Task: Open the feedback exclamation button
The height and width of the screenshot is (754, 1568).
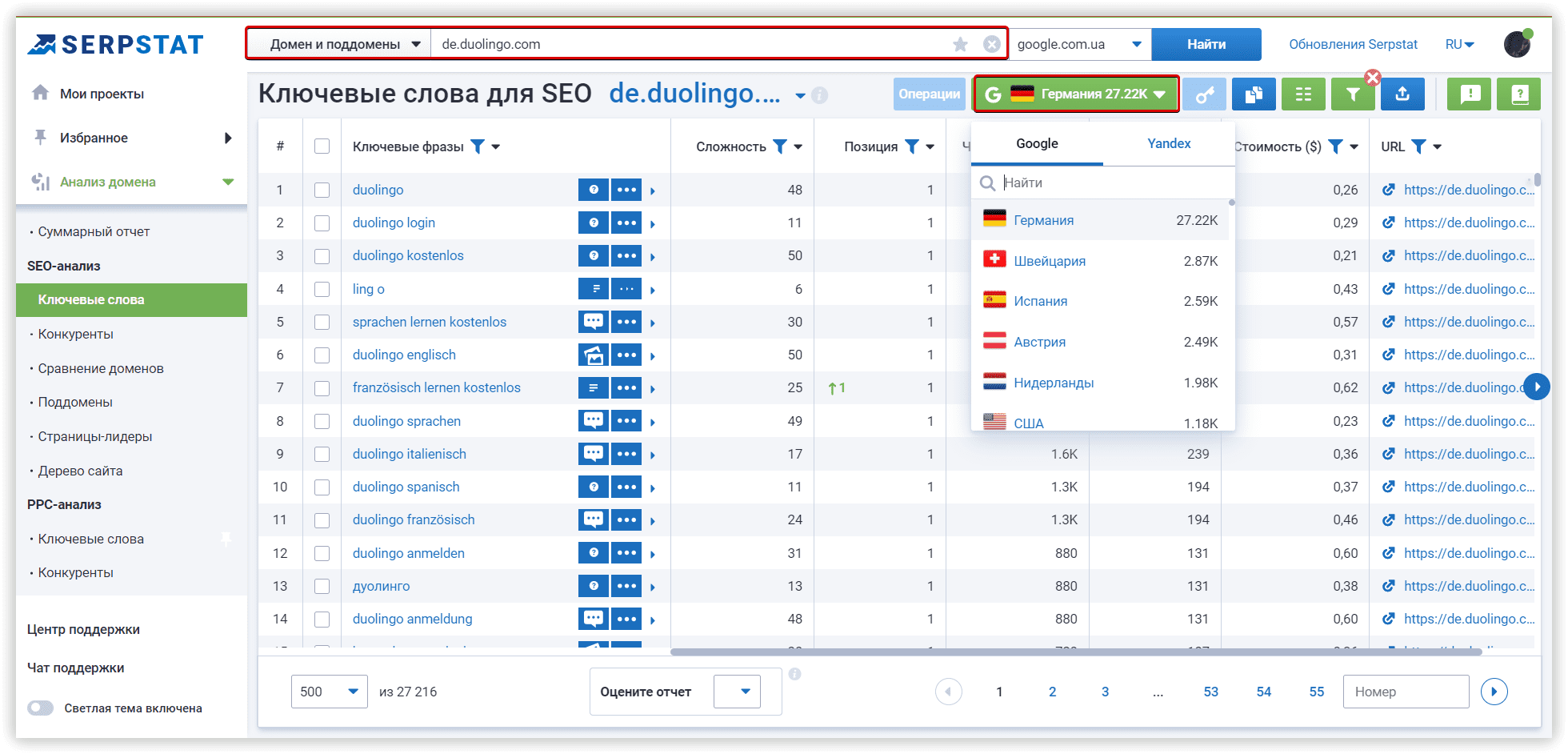Action: pyautogui.click(x=1470, y=94)
